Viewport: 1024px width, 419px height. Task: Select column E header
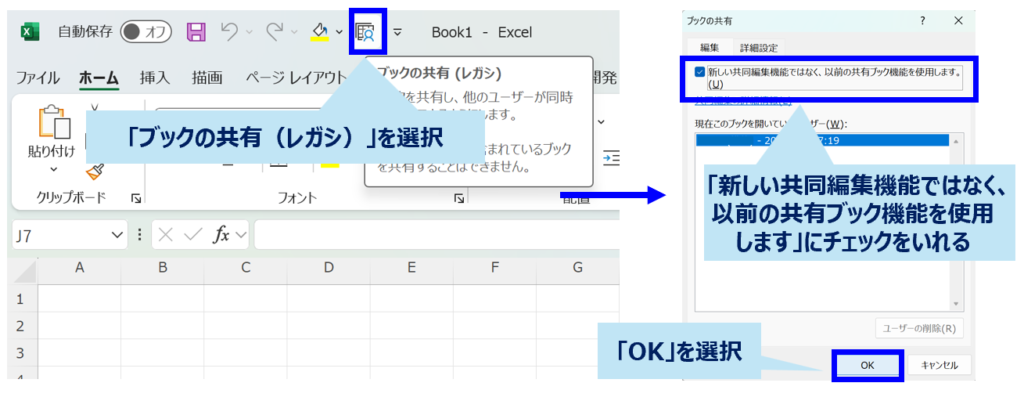411,267
